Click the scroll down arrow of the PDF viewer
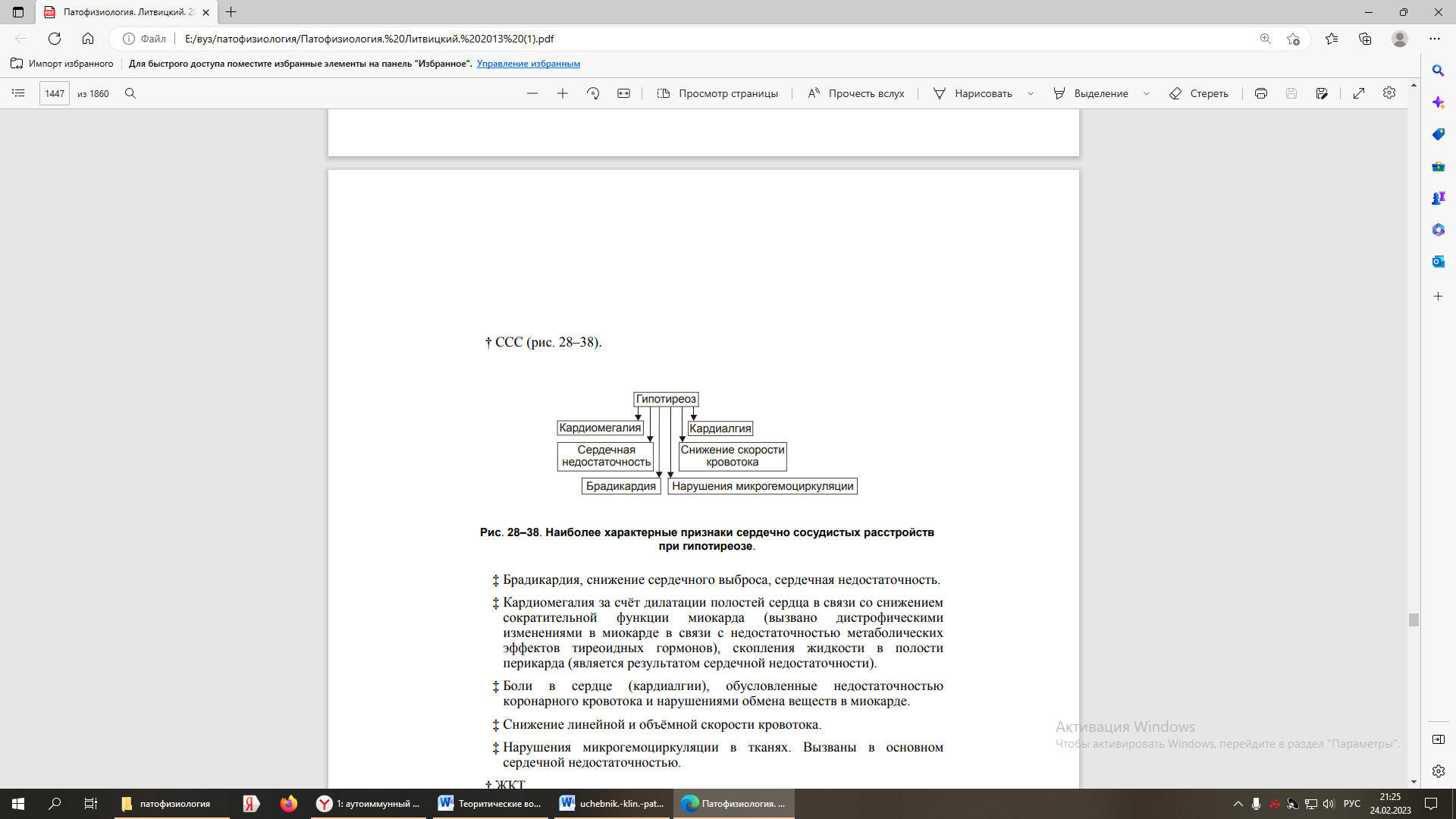The height and width of the screenshot is (819, 1456). coord(1414,782)
